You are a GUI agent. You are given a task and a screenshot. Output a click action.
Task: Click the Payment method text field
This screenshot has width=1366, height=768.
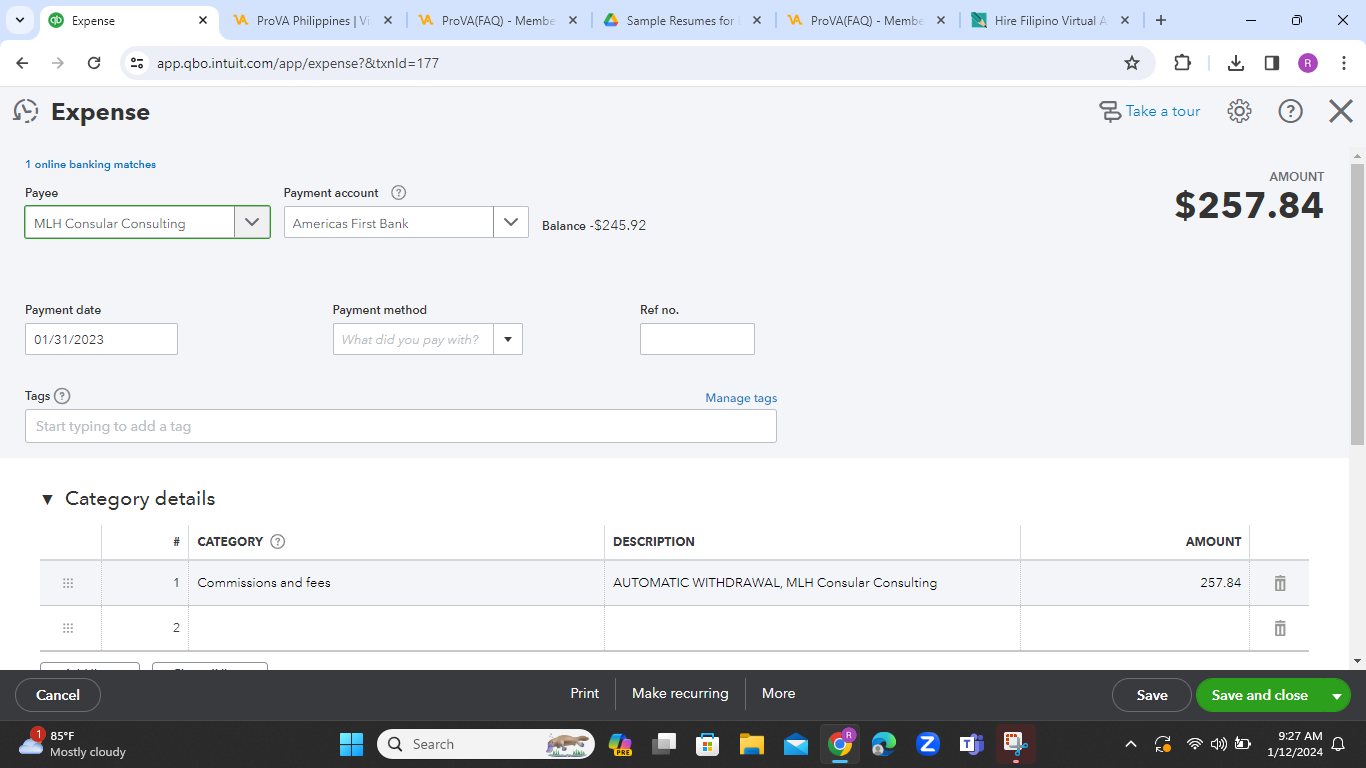(x=413, y=339)
